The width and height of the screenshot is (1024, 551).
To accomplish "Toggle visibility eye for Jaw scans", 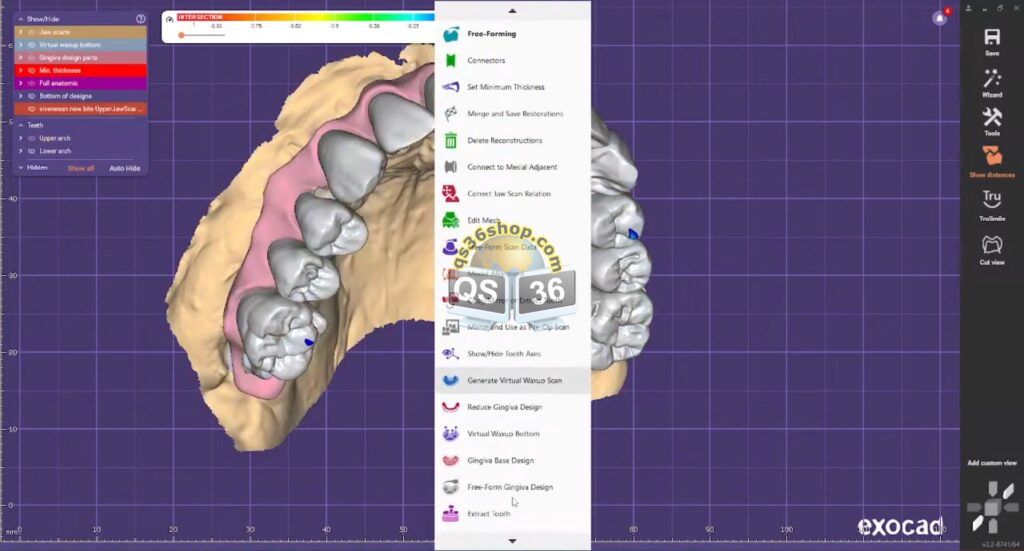I will 31,32.
